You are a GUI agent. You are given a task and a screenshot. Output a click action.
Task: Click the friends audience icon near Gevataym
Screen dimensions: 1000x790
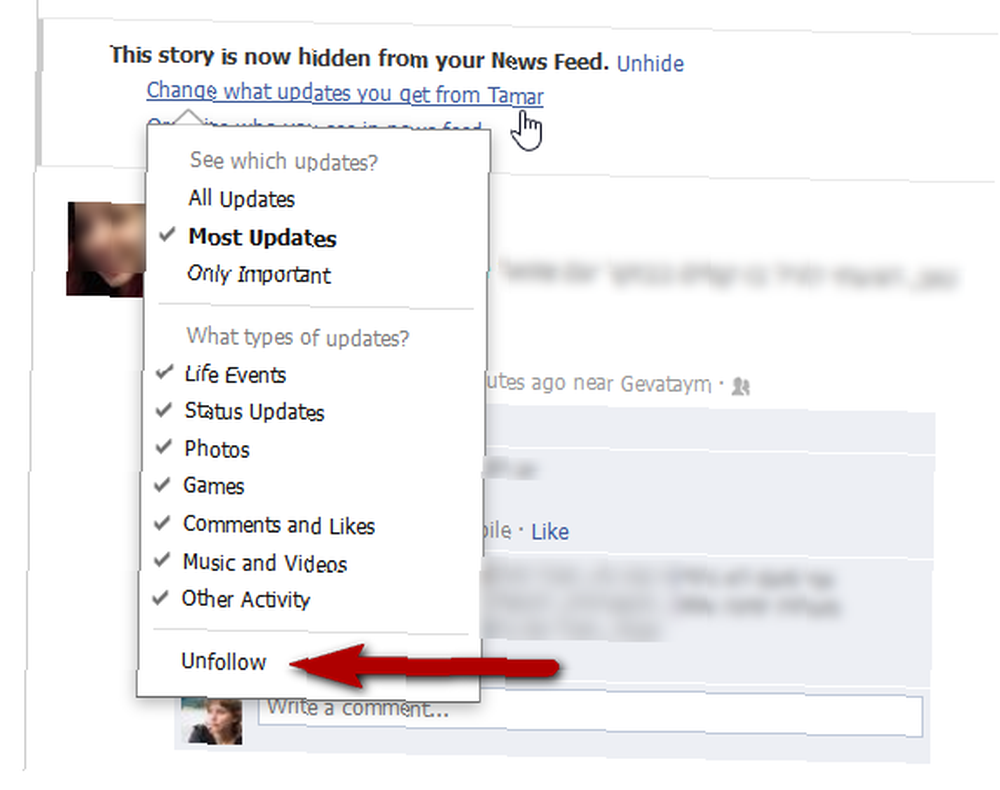click(740, 386)
